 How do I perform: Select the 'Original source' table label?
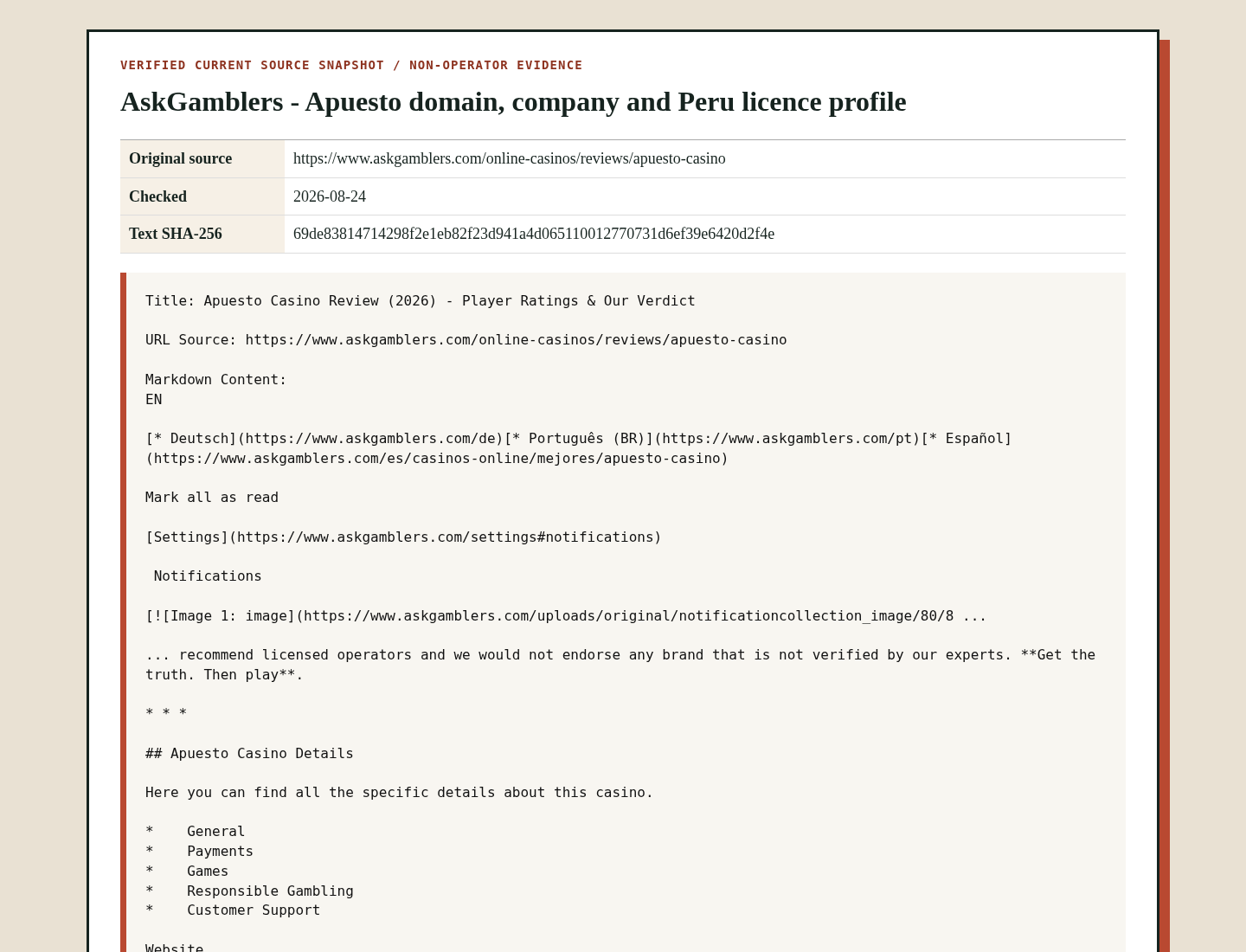(x=180, y=158)
